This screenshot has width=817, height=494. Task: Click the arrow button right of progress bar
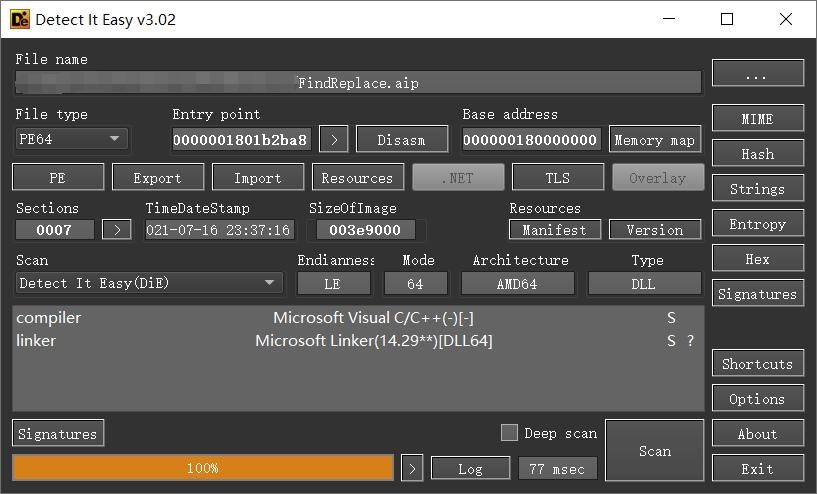point(412,468)
